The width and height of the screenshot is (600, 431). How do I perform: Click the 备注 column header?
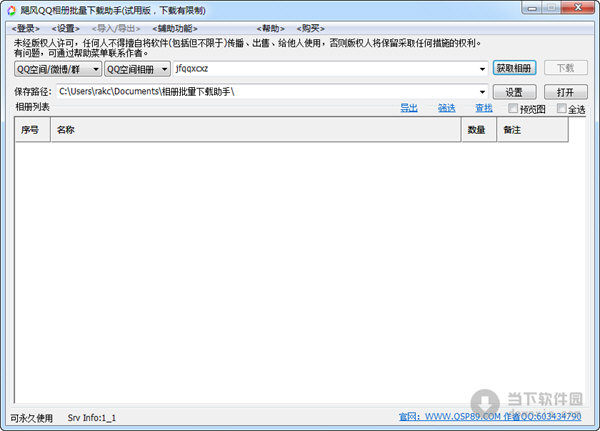(x=532, y=130)
